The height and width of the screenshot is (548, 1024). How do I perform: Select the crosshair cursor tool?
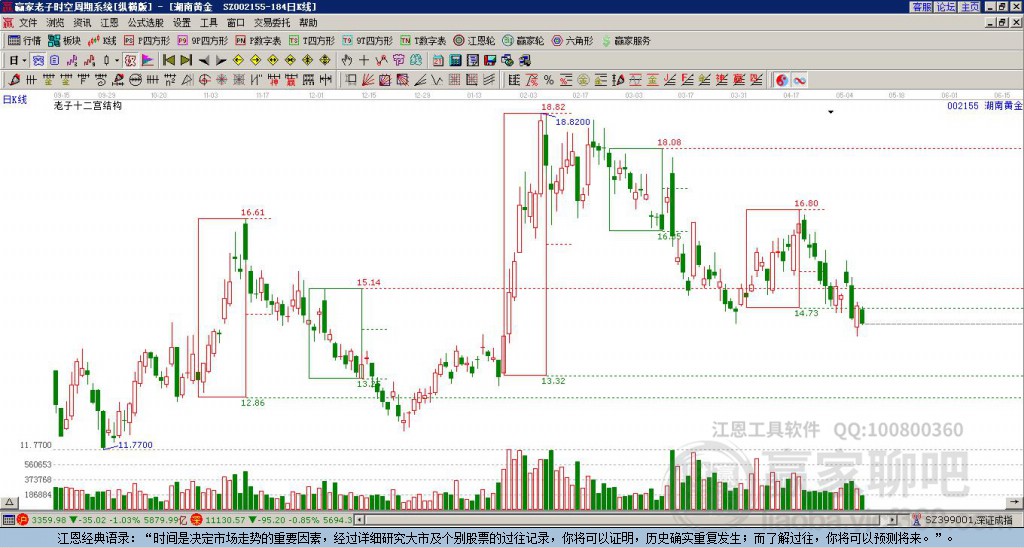pos(364,61)
